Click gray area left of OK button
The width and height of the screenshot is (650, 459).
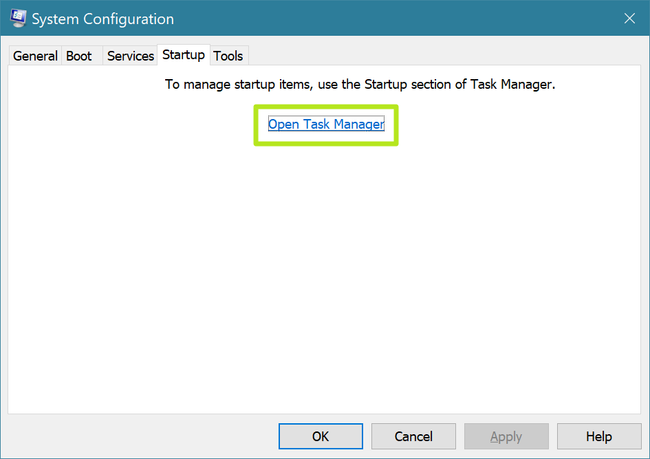click(x=140, y=436)
